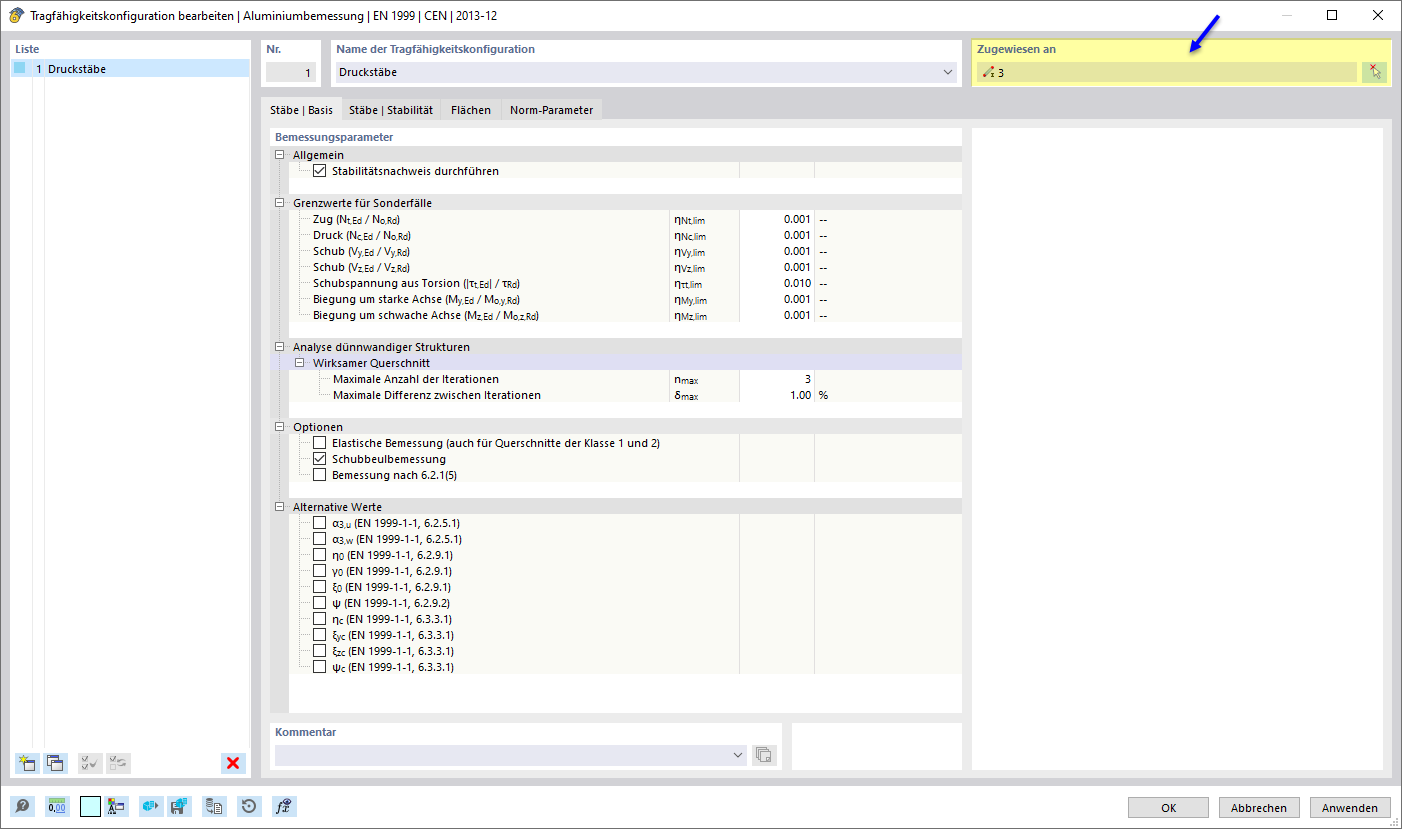1402x829 pixels.
Task: Disable Schubbeulbemessung
Action: [x=319, y=458]
